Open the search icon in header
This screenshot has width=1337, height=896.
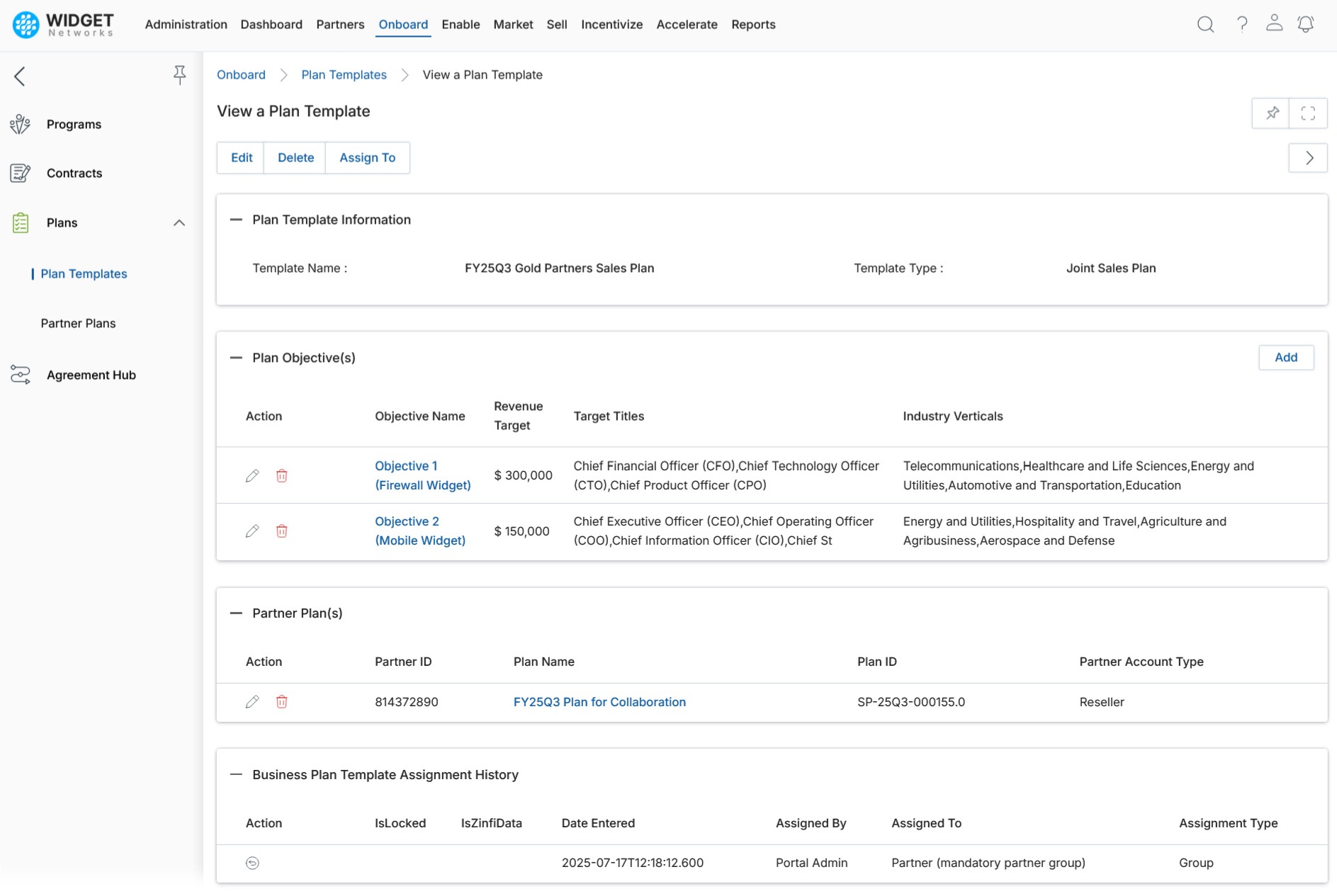pyautogui.click(x=1205, y=25)
